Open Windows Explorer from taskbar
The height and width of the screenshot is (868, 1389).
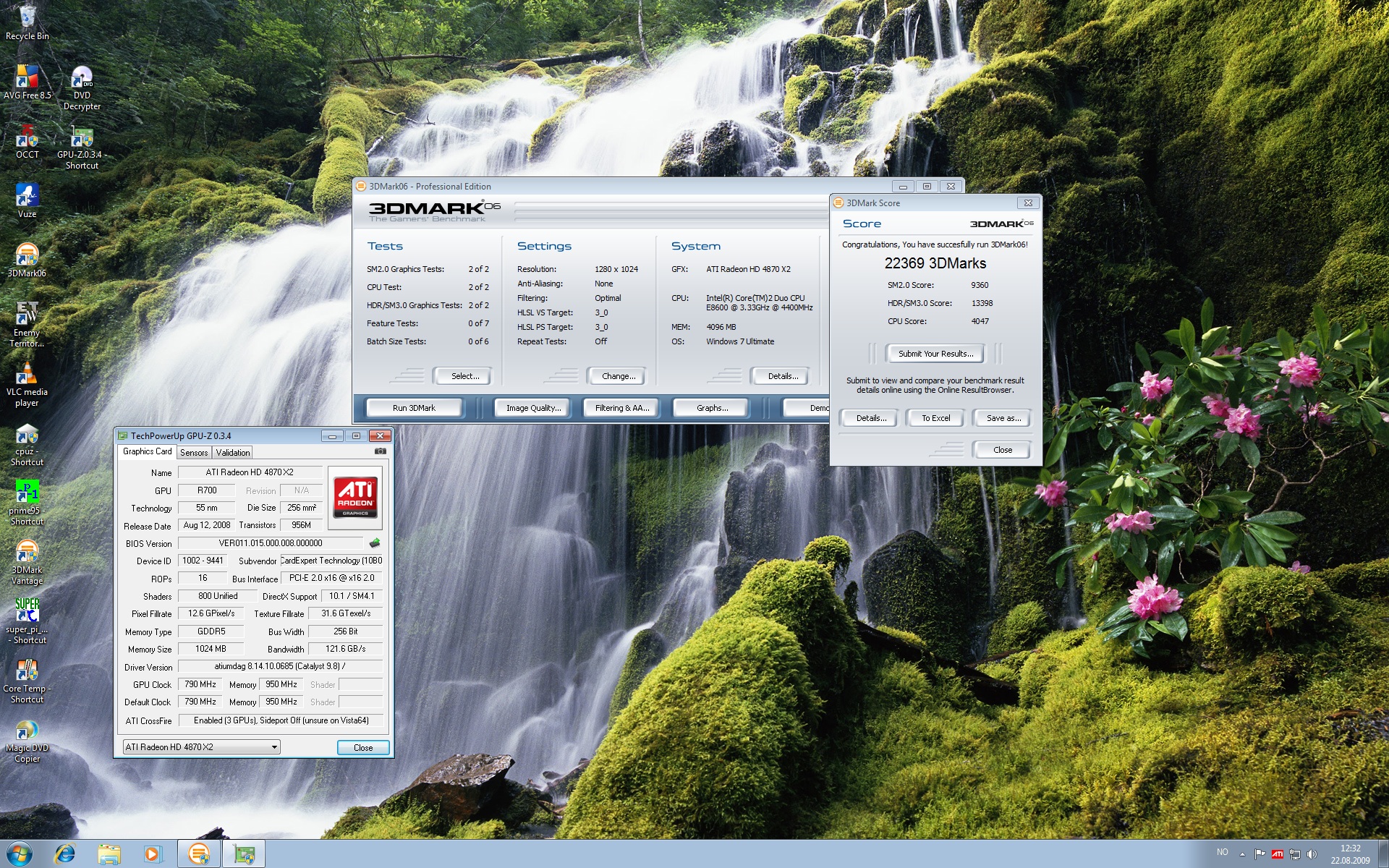(109, 854)
